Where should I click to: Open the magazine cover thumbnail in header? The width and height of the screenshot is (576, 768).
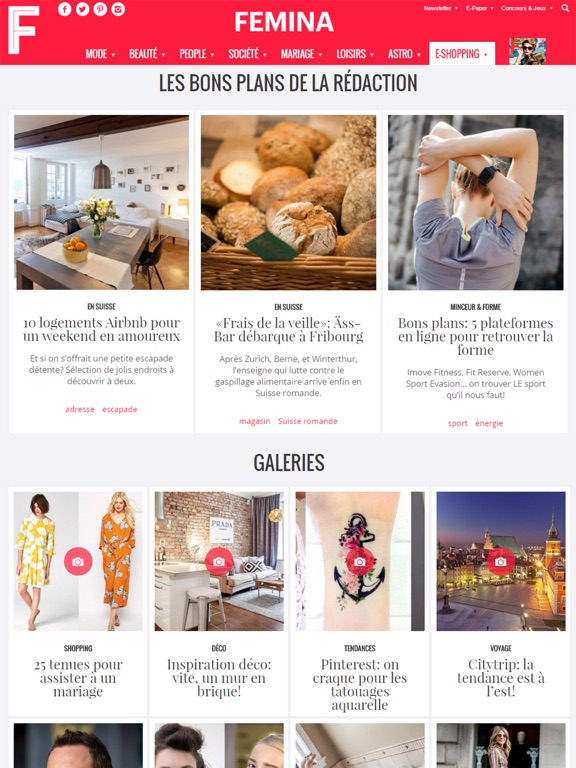(527, 51)
